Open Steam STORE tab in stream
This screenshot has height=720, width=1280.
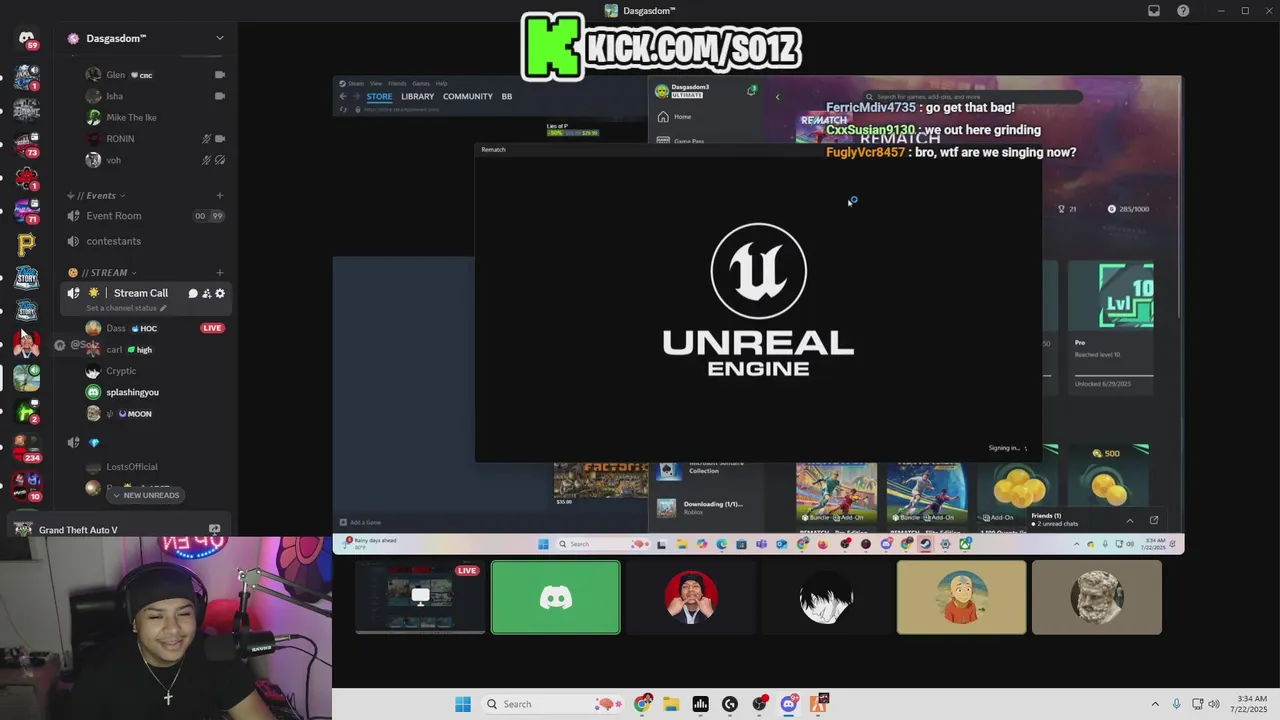(379, 97)
